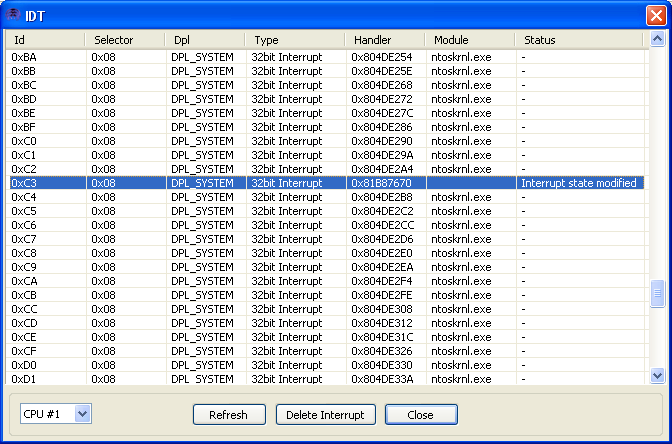
Task: Click the vertical scrollbar thumb
Action: 657,293
